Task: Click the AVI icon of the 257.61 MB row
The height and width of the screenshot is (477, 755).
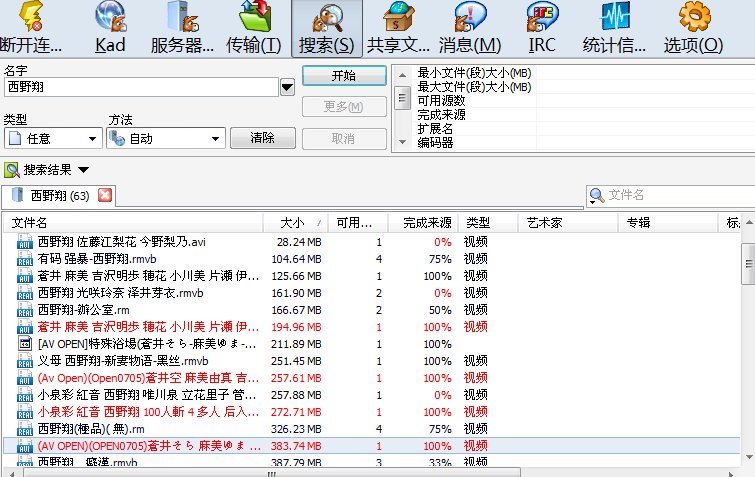Action: click(25, 378)
